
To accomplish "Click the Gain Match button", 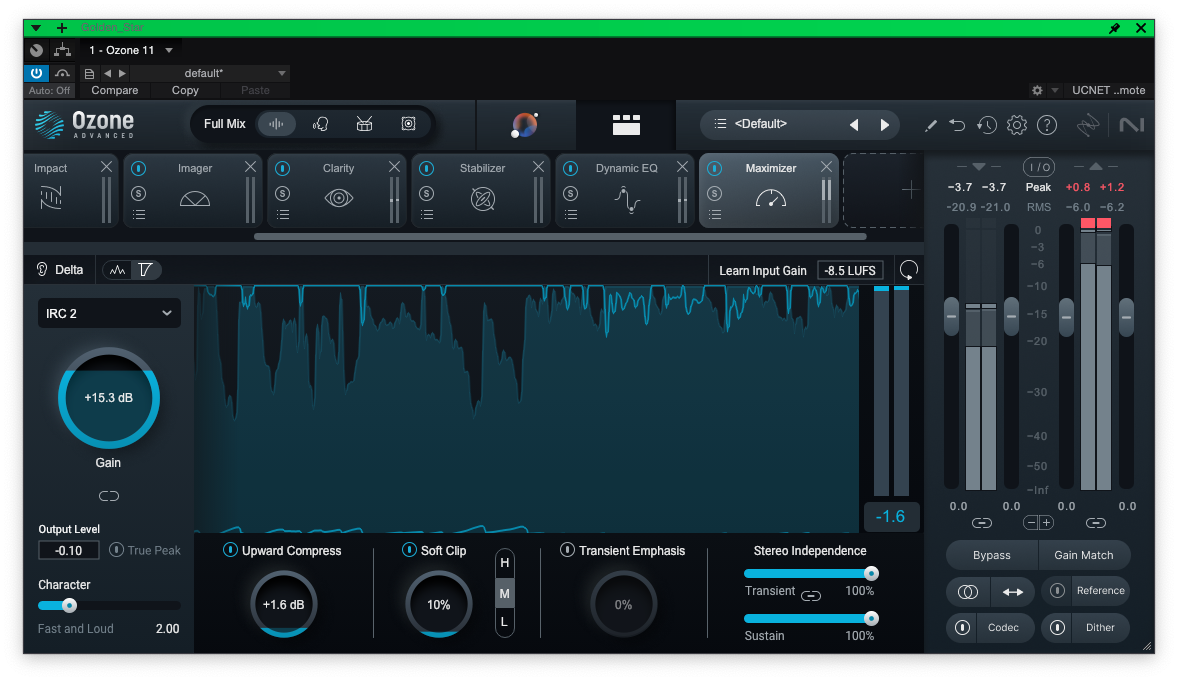I will pos(1083,555).
